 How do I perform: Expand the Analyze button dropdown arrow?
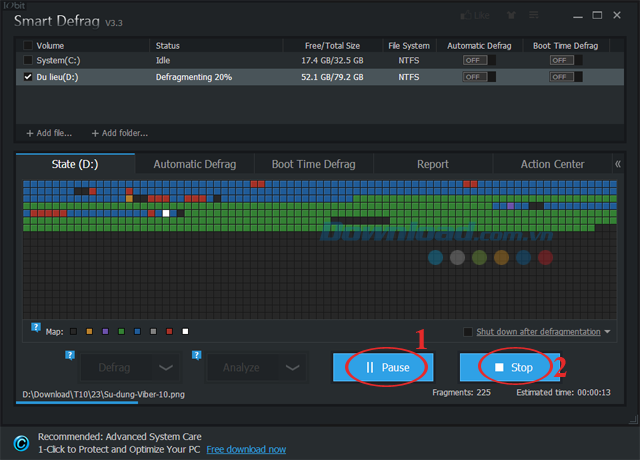coord(293,367)
